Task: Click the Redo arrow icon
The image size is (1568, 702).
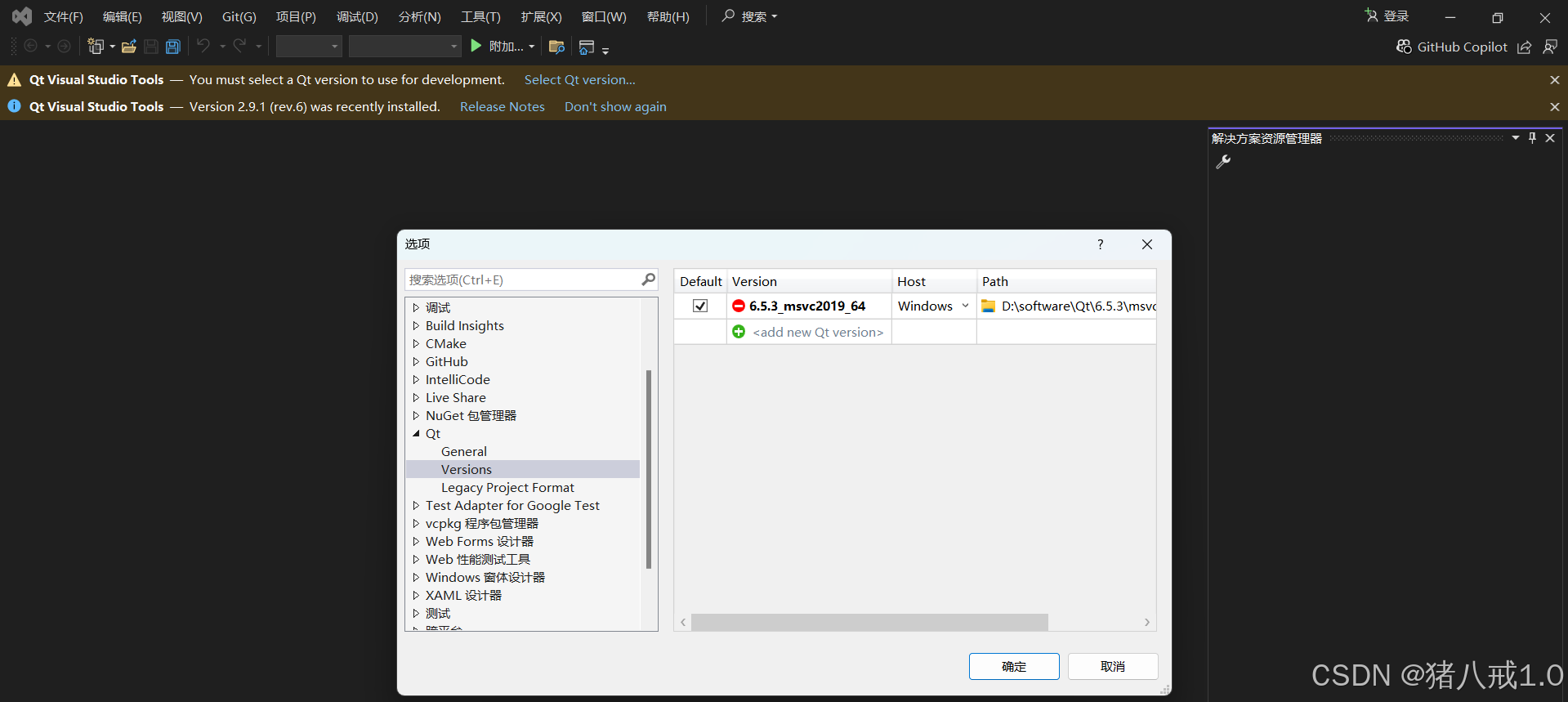Action: [239, 46]
